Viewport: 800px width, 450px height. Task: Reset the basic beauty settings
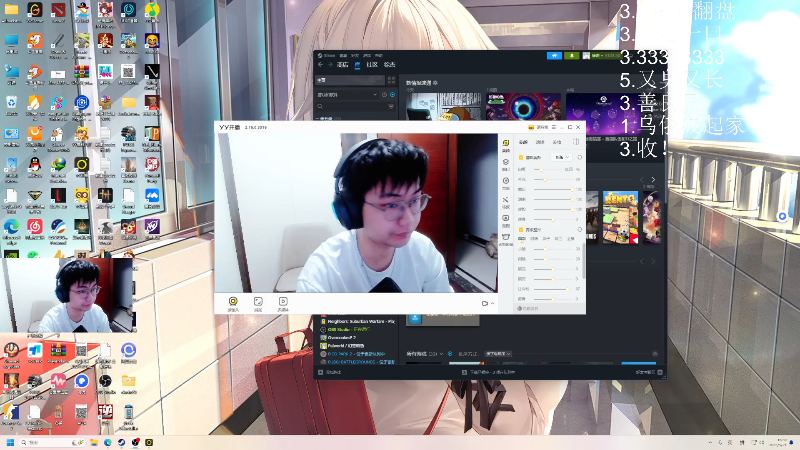pos(580,157)
